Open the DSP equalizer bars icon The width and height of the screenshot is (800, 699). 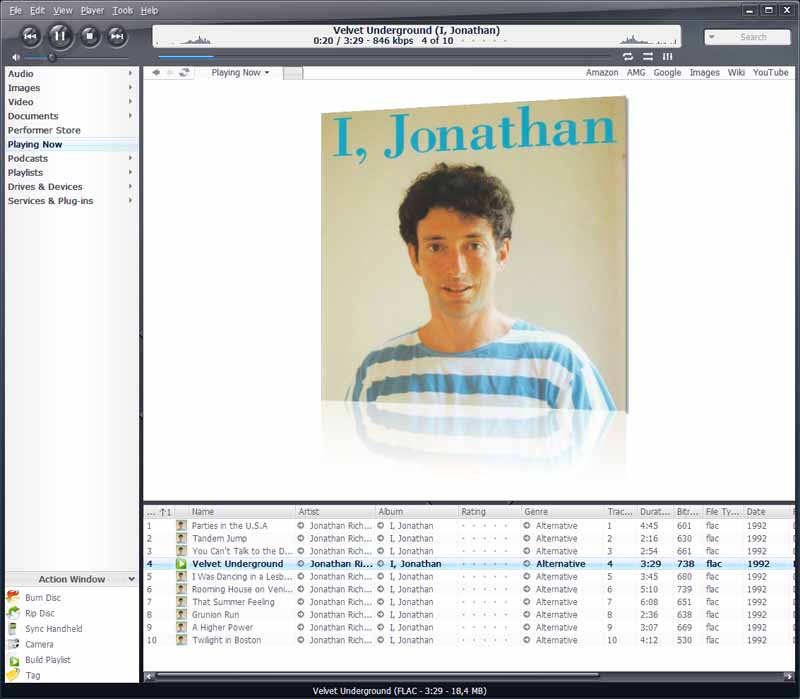667,57
